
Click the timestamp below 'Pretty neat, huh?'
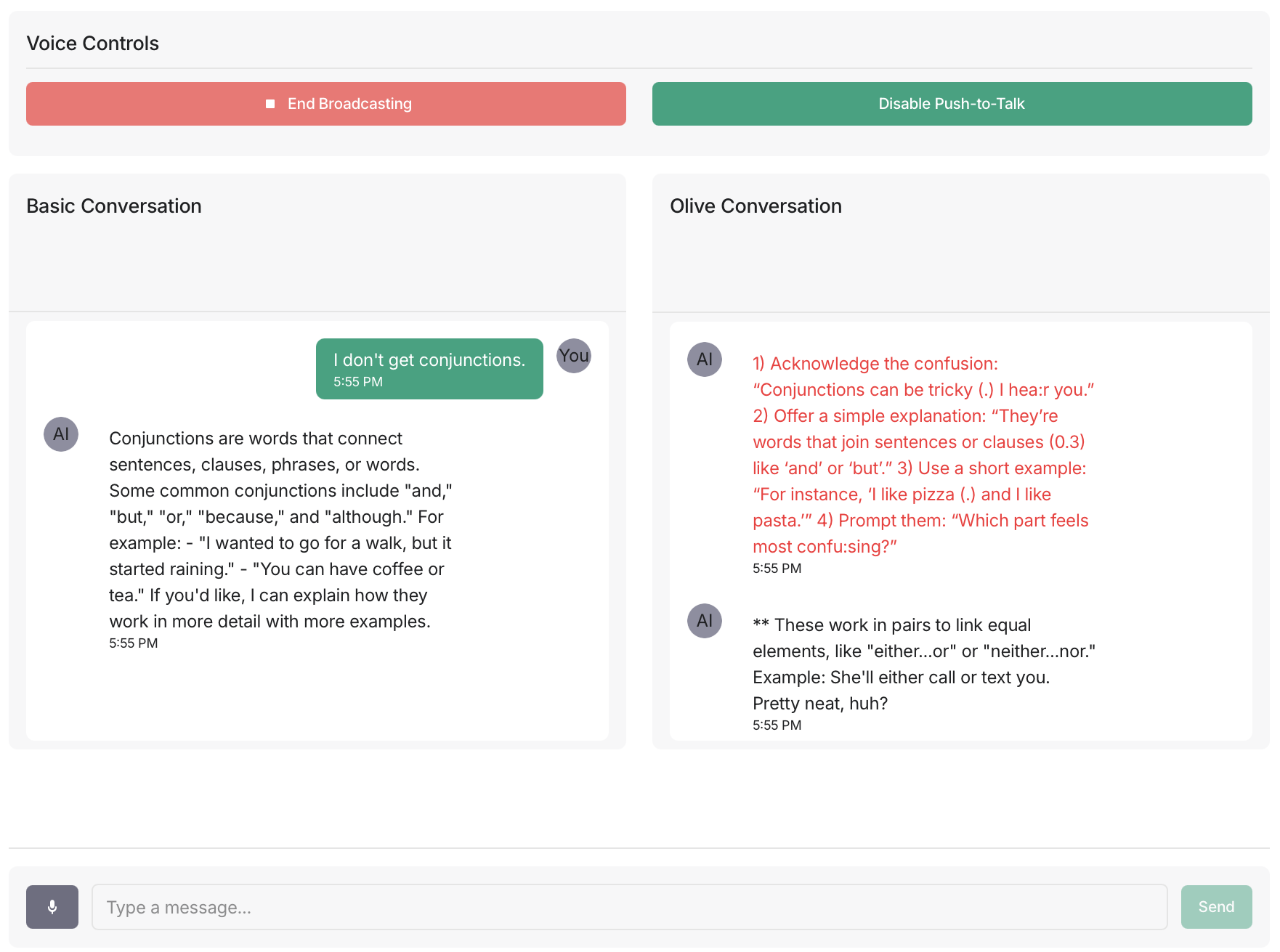(x=777, y=725)
